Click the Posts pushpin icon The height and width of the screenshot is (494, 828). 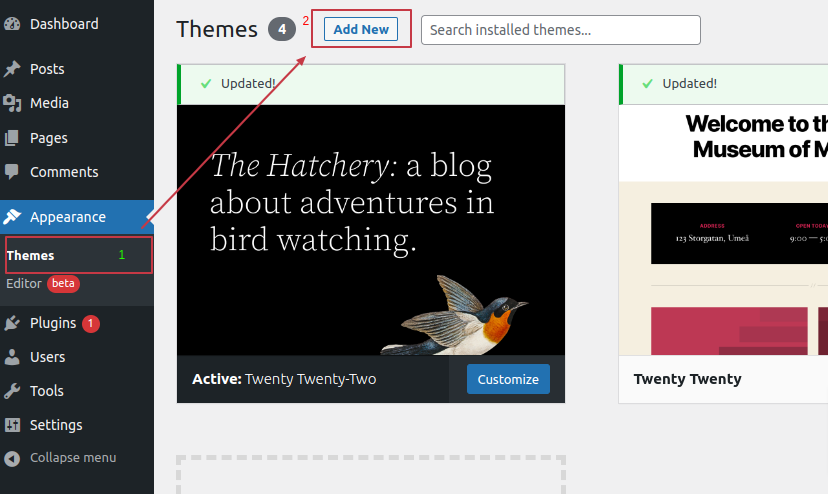[x=12, y=69]
